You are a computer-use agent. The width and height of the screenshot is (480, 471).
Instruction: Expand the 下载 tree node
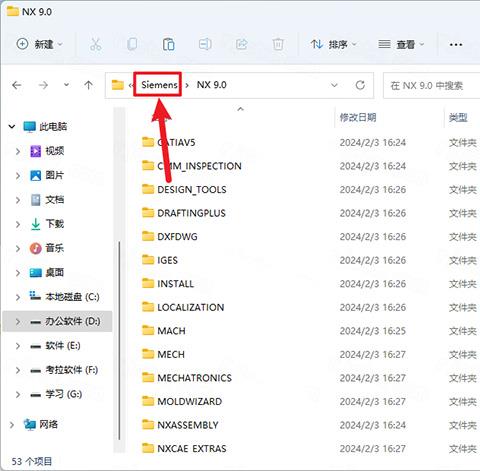tap(18, 224)
